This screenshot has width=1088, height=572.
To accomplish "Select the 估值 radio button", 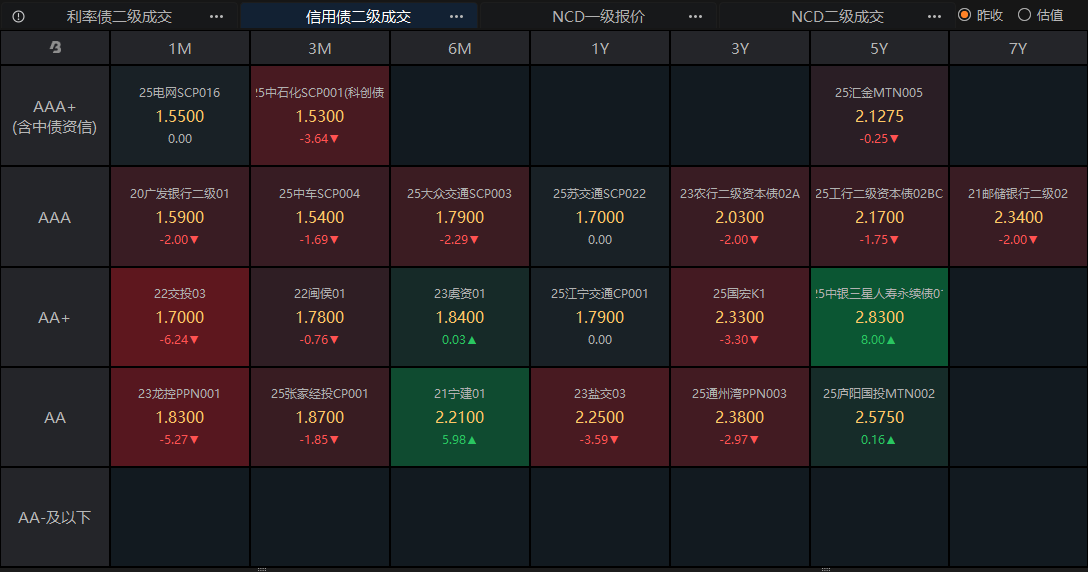I will 1024,15.
